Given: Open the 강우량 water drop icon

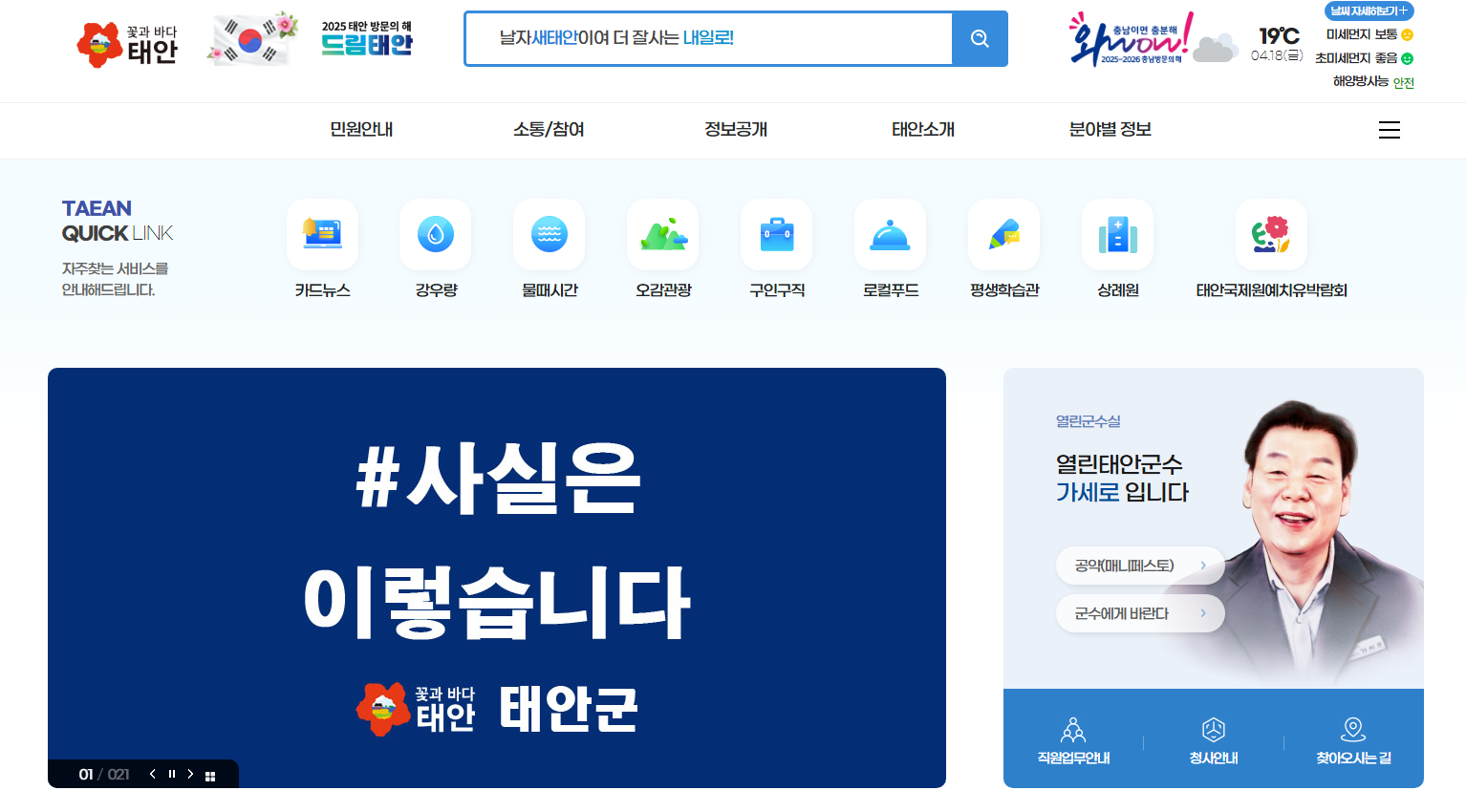Looking at the screenshot, I should tap(436, 235).
